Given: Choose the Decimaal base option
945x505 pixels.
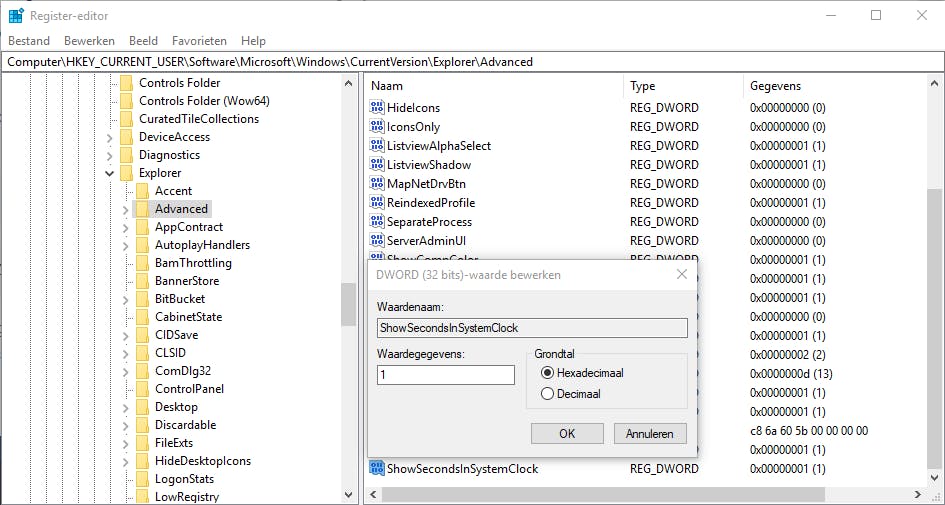Looking at the screenshot, I should (547, 394).
